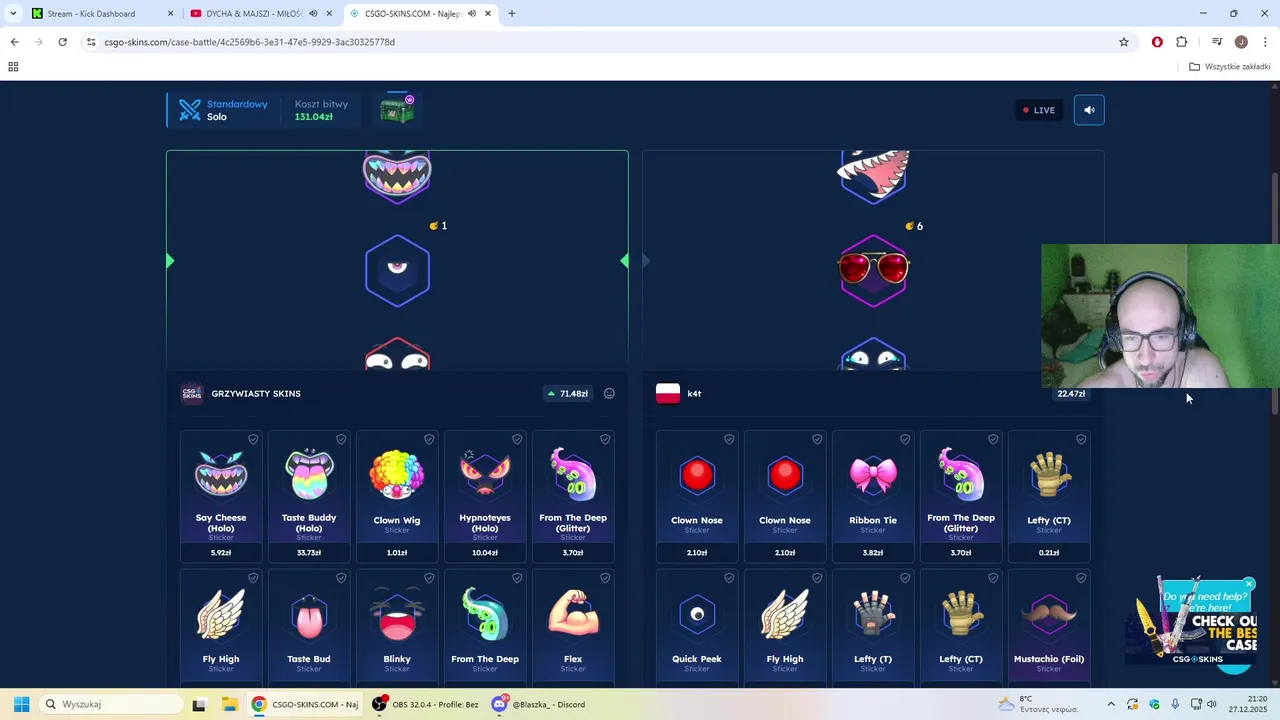Close the help chat popup
Image resolution: width=1280 pixels, height=720 pixels.
[1249, 584]
